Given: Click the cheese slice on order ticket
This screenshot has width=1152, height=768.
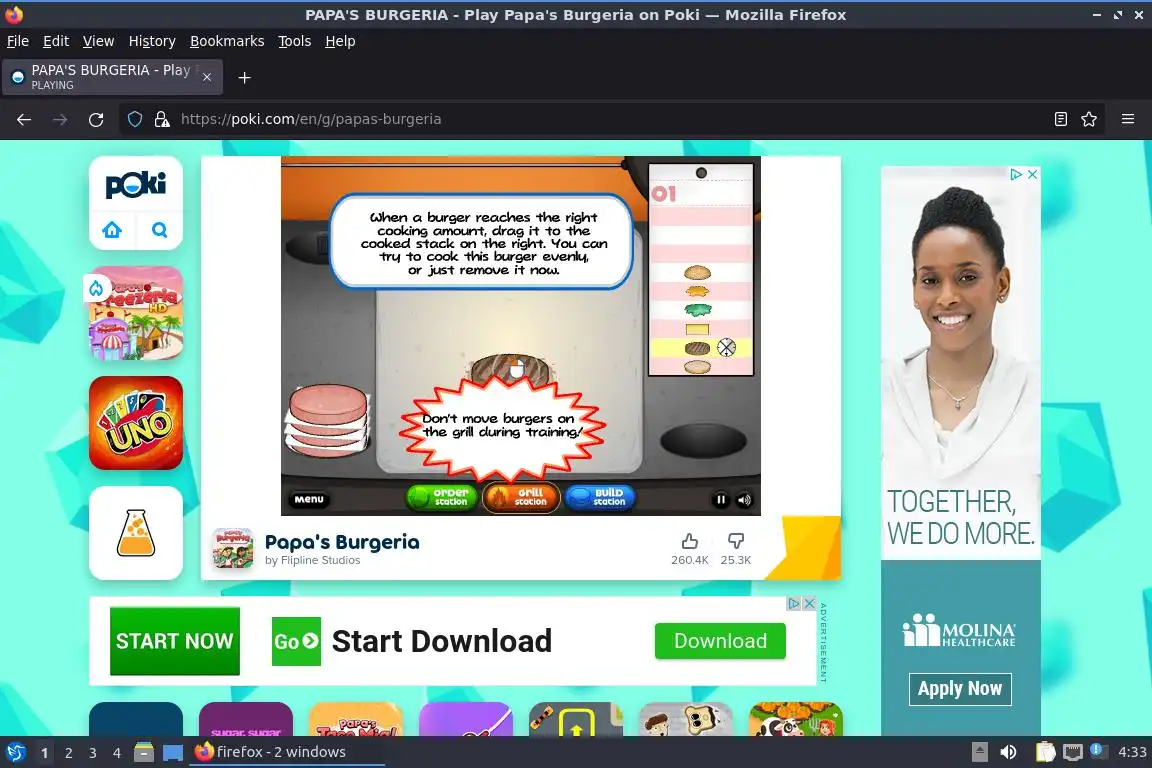Looking at the screenshot, I should tap(697, 329).
